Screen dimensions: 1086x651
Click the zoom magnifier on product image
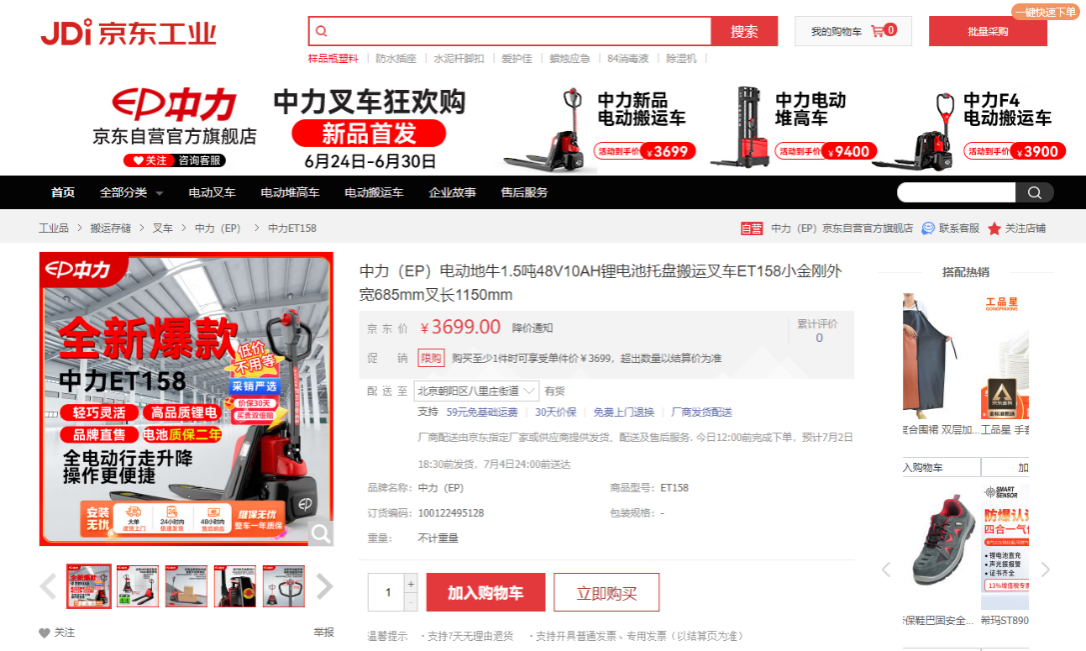(320, 532)
